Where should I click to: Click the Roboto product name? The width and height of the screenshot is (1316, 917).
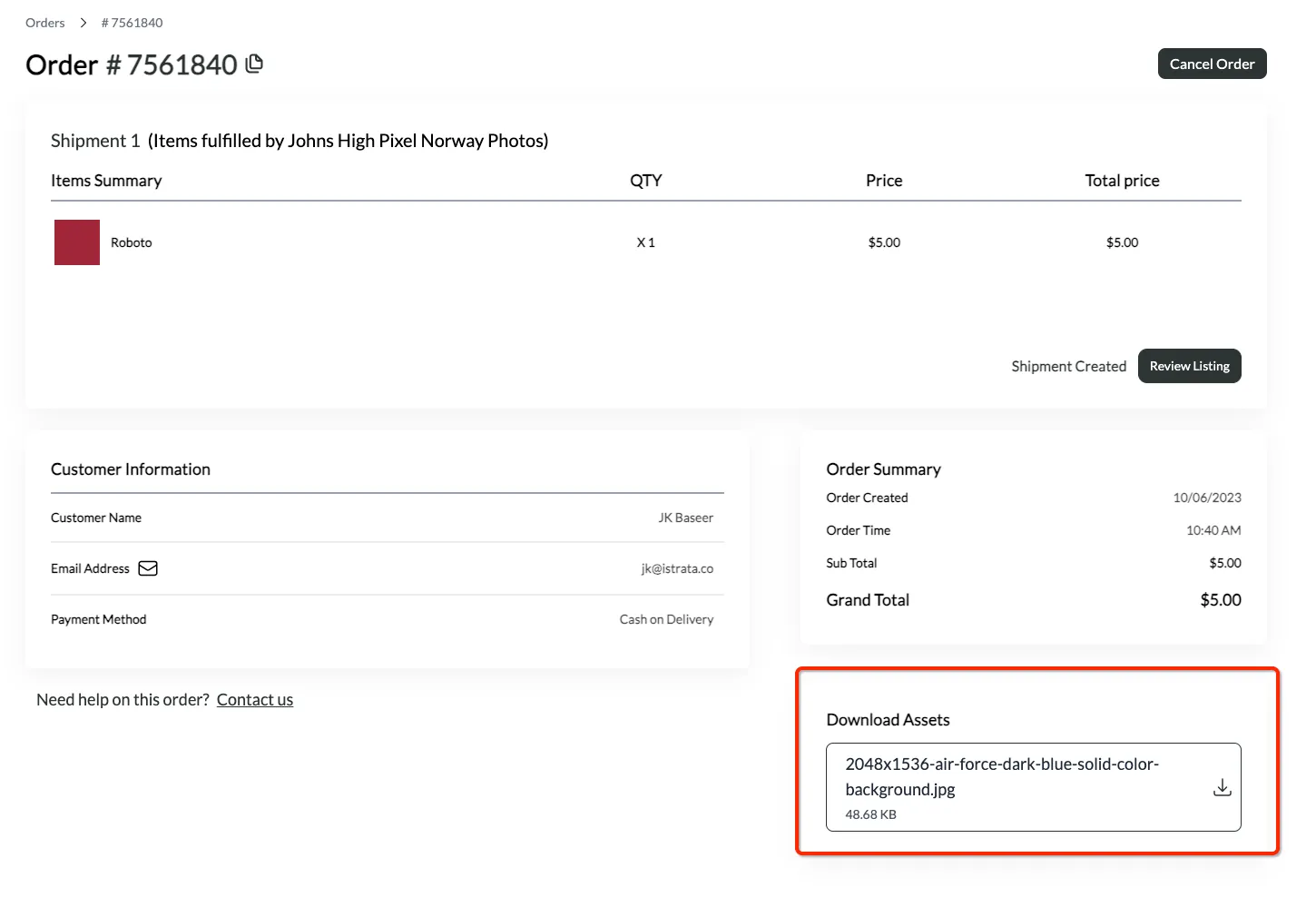(132, 242)
